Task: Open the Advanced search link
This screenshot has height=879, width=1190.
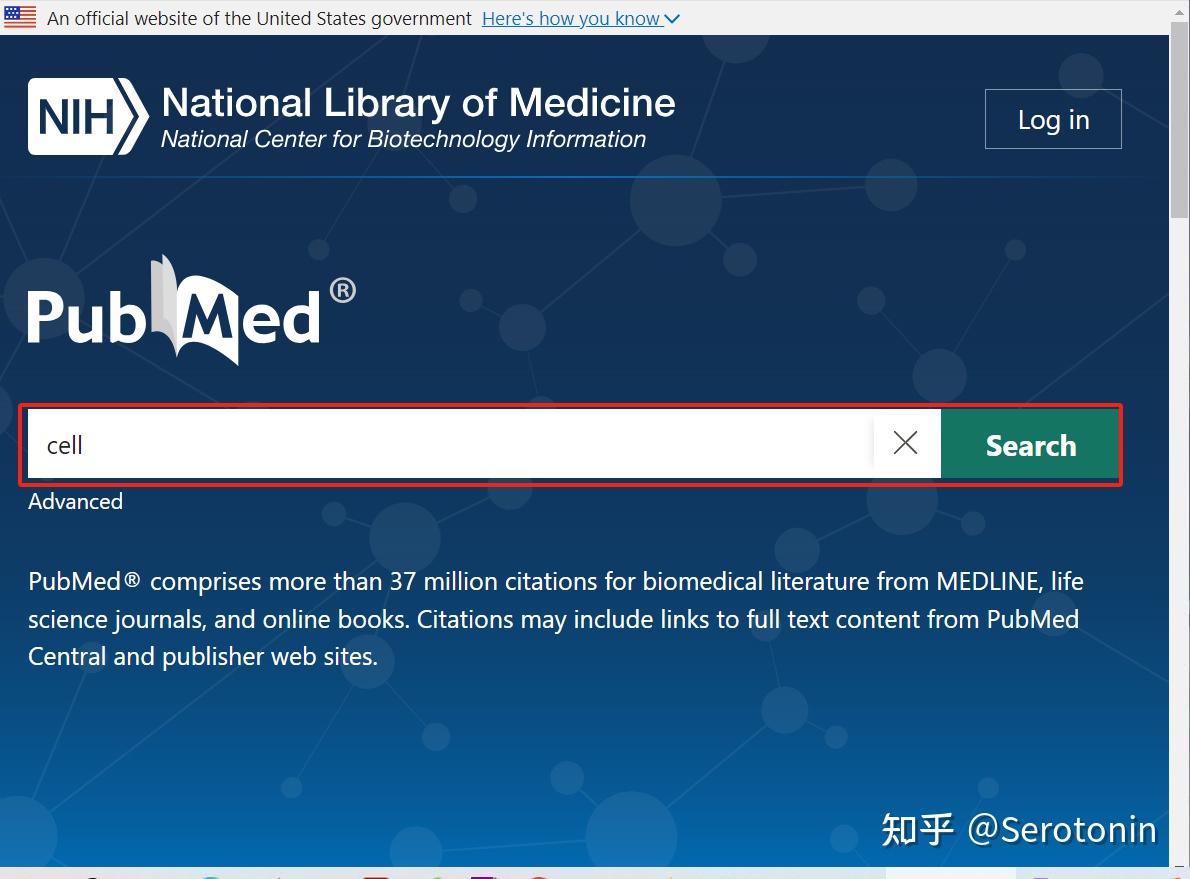Action: coord(75,502)
